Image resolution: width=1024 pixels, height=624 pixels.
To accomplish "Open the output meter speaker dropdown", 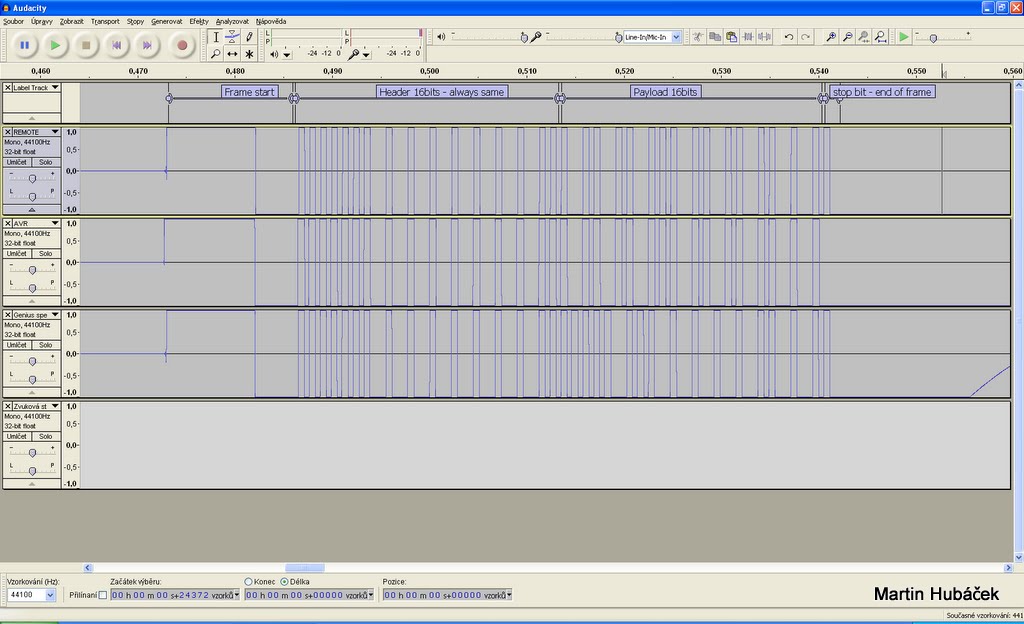I will (x=287, y=55).
